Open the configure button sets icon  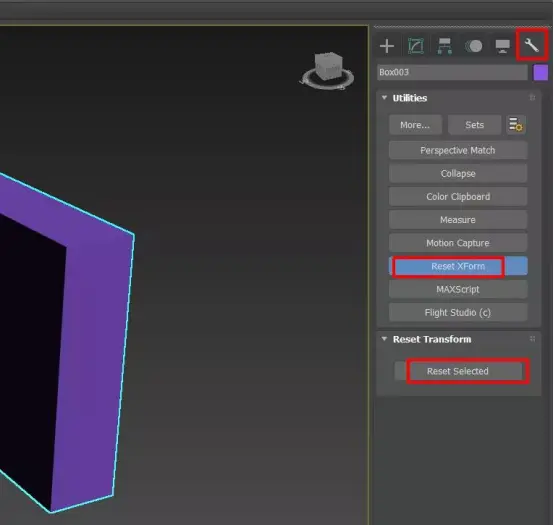[x=516, y=125]
